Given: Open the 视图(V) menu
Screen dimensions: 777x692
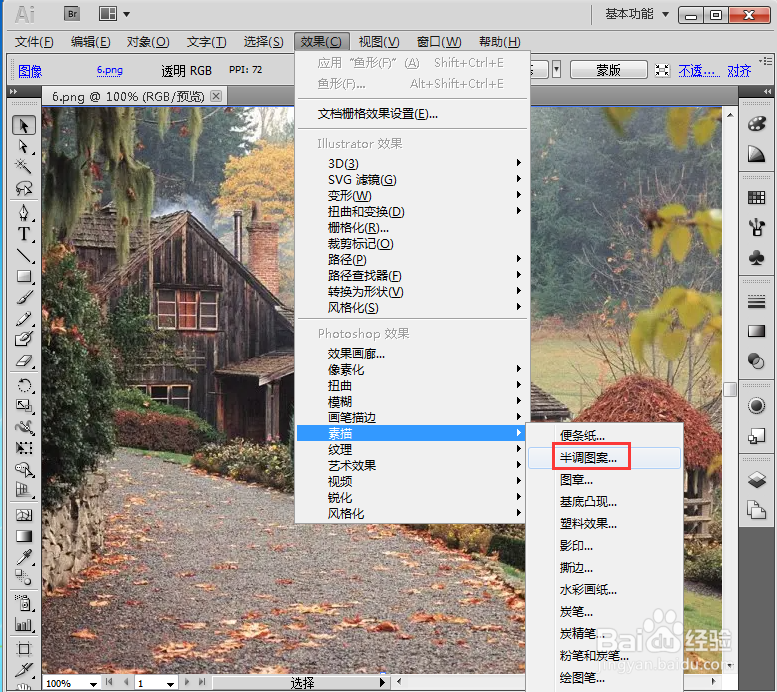Looking at the screenshot, I should click(x=379, y=42).
